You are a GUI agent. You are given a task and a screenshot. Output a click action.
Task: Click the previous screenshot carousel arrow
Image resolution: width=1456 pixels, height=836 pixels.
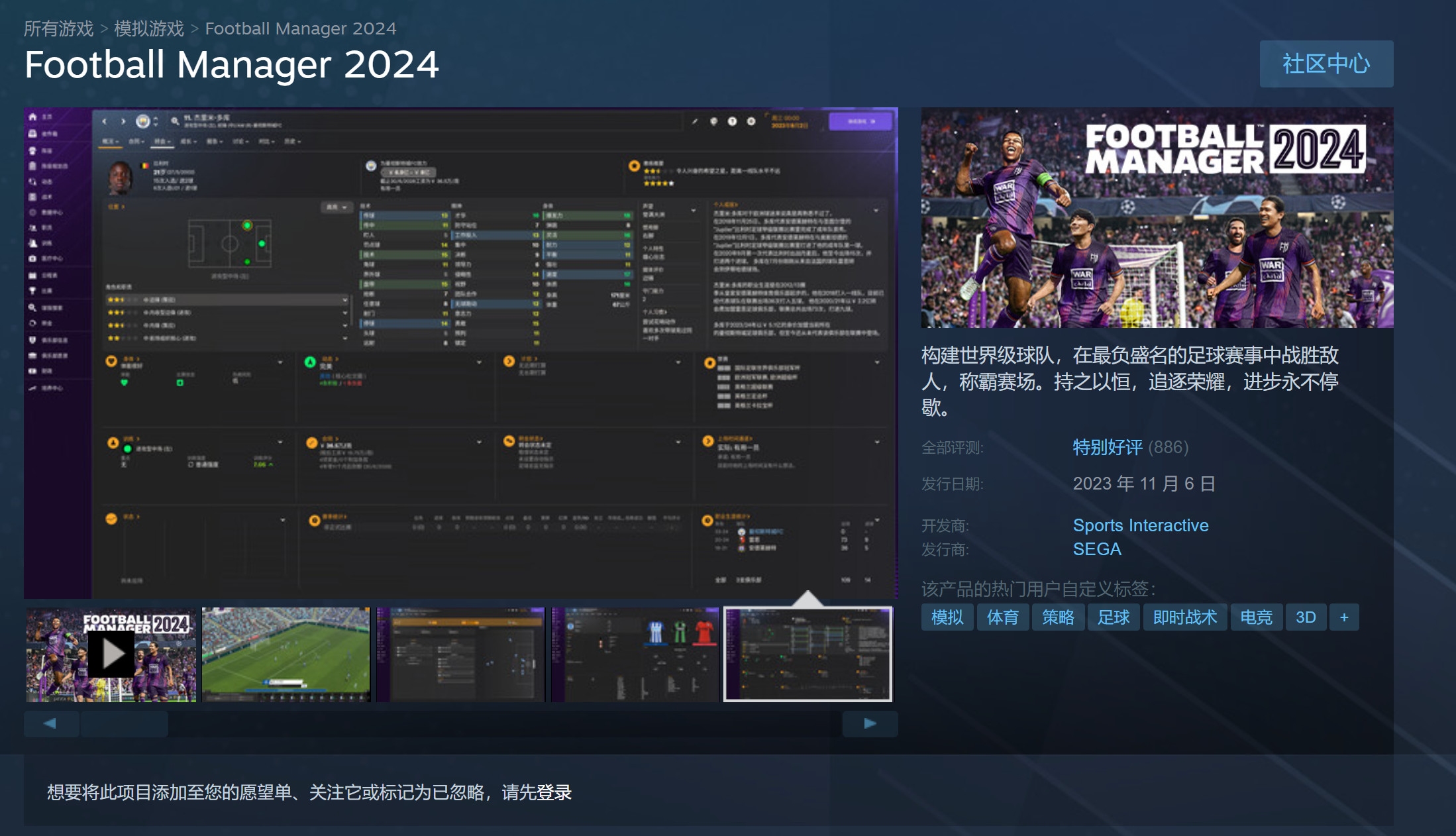point(50,723)
